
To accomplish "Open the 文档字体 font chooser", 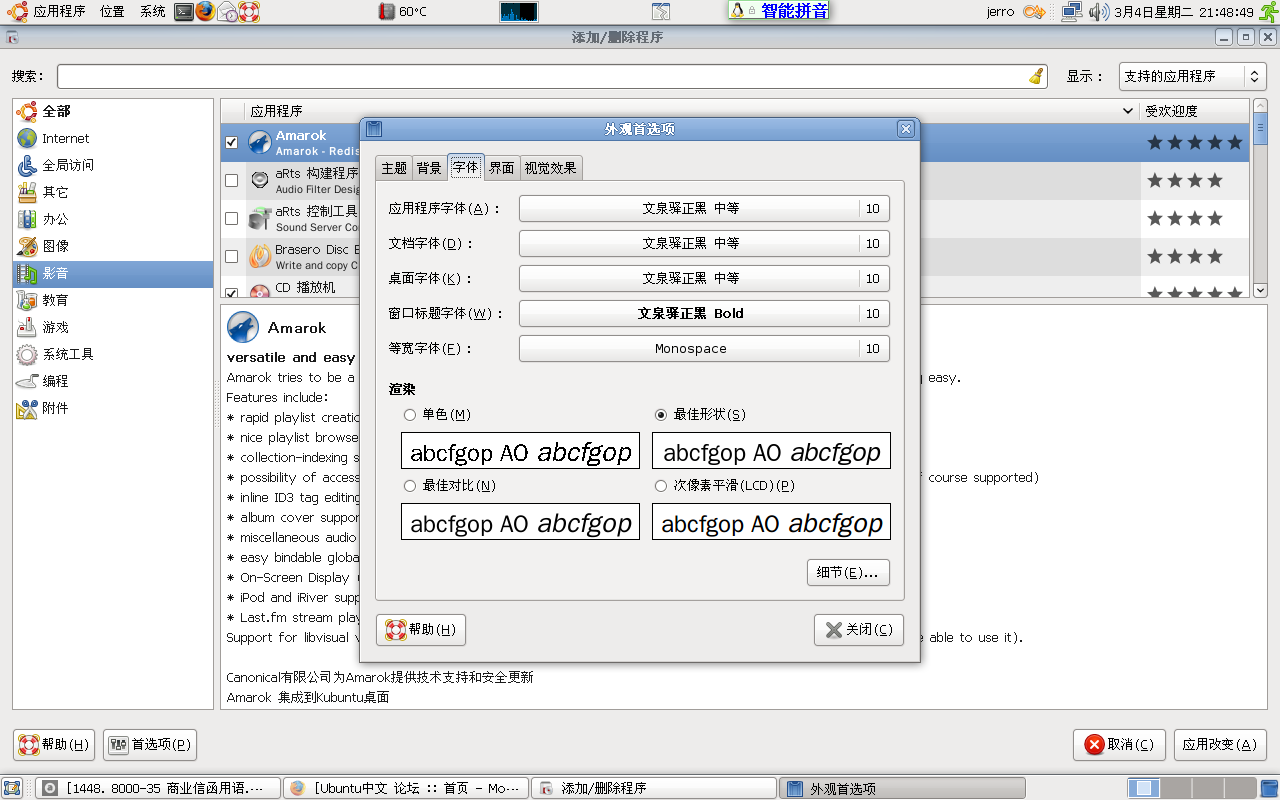I will [704, 243].
